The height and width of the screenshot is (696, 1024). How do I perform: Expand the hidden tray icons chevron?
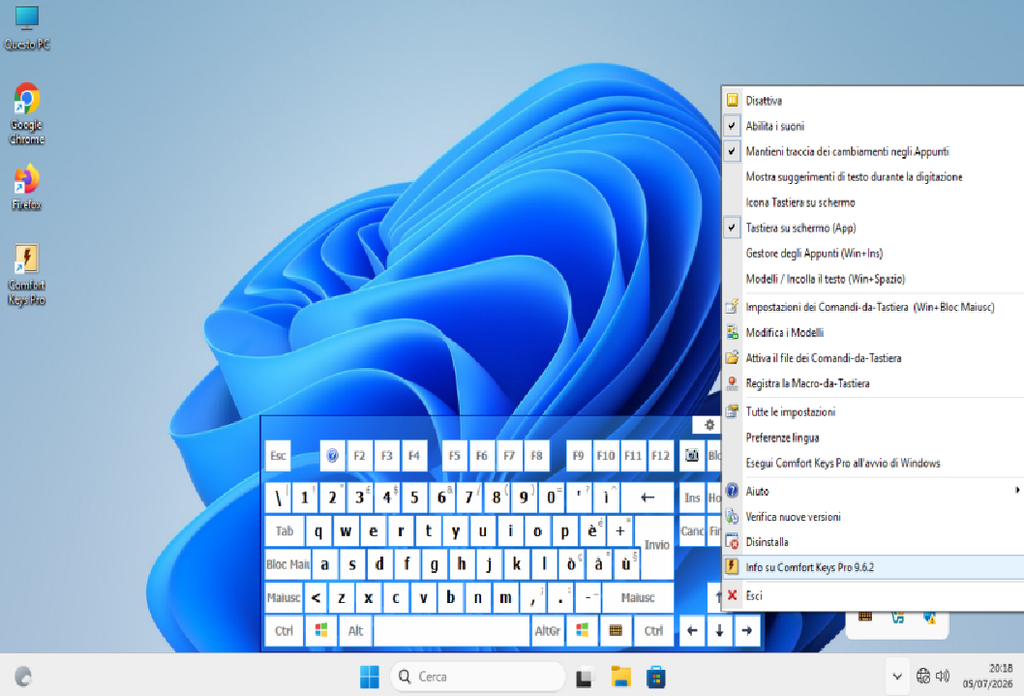click(897, 676)
